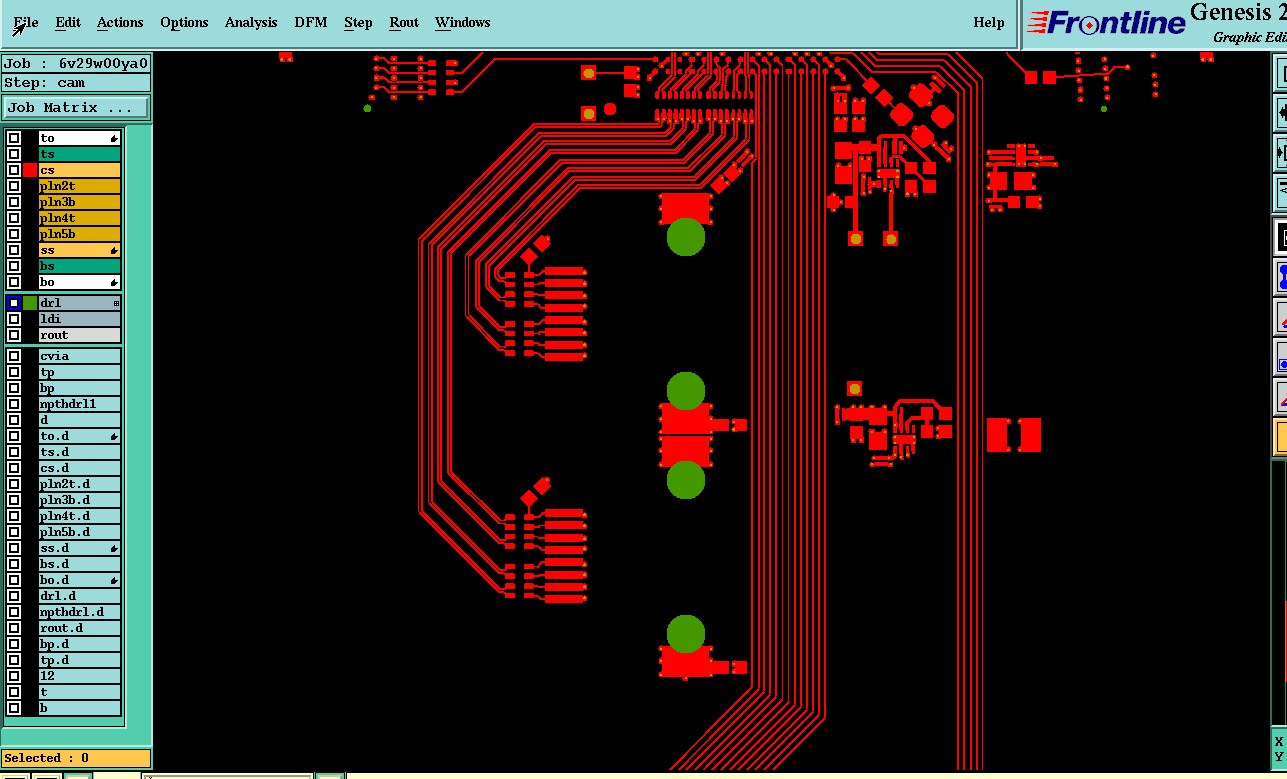Click the green color swatch of the drl layer
The width and height of the screenshot is (1287, 779).
click(x=30, y=303)
